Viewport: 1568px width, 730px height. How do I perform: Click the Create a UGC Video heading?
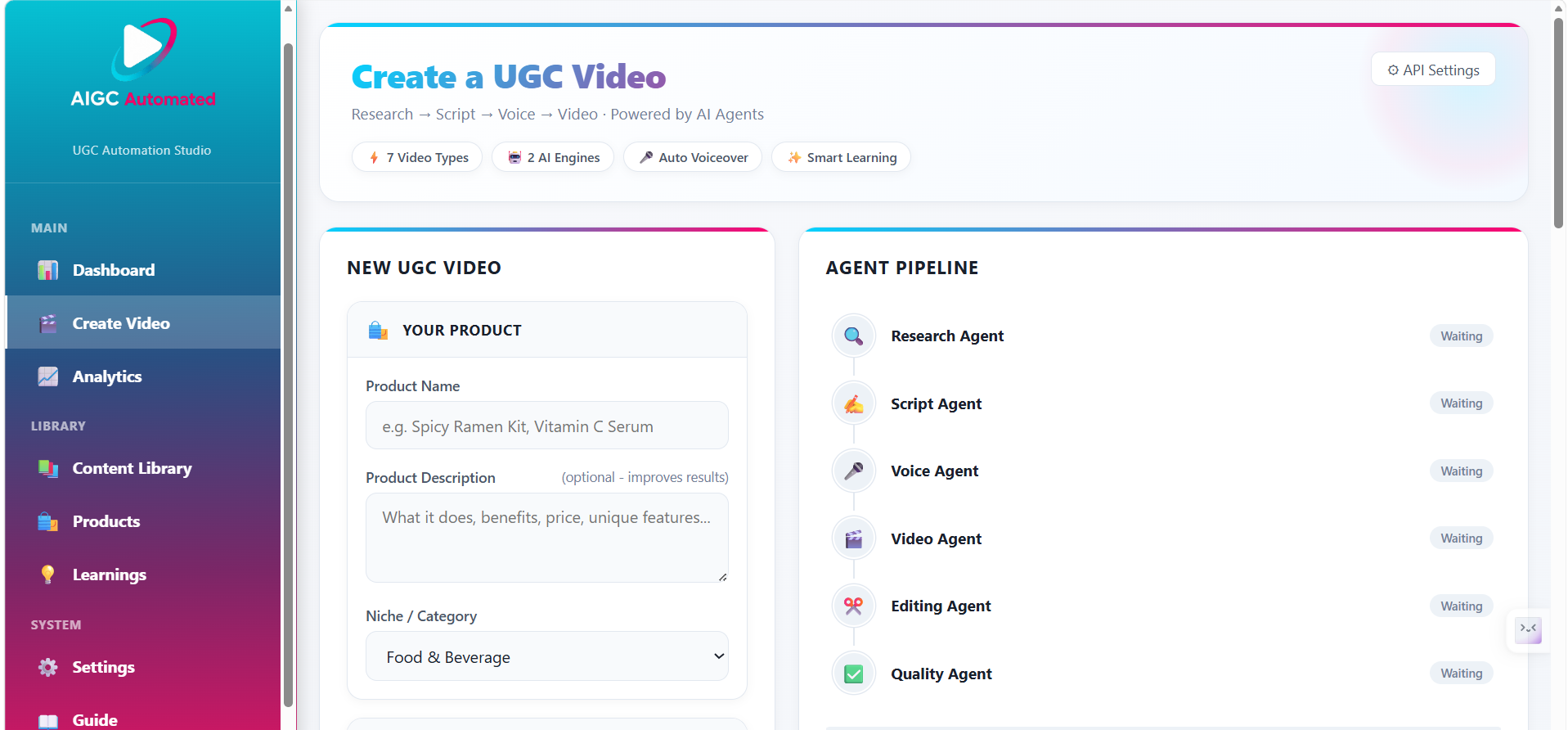point(509,77)
